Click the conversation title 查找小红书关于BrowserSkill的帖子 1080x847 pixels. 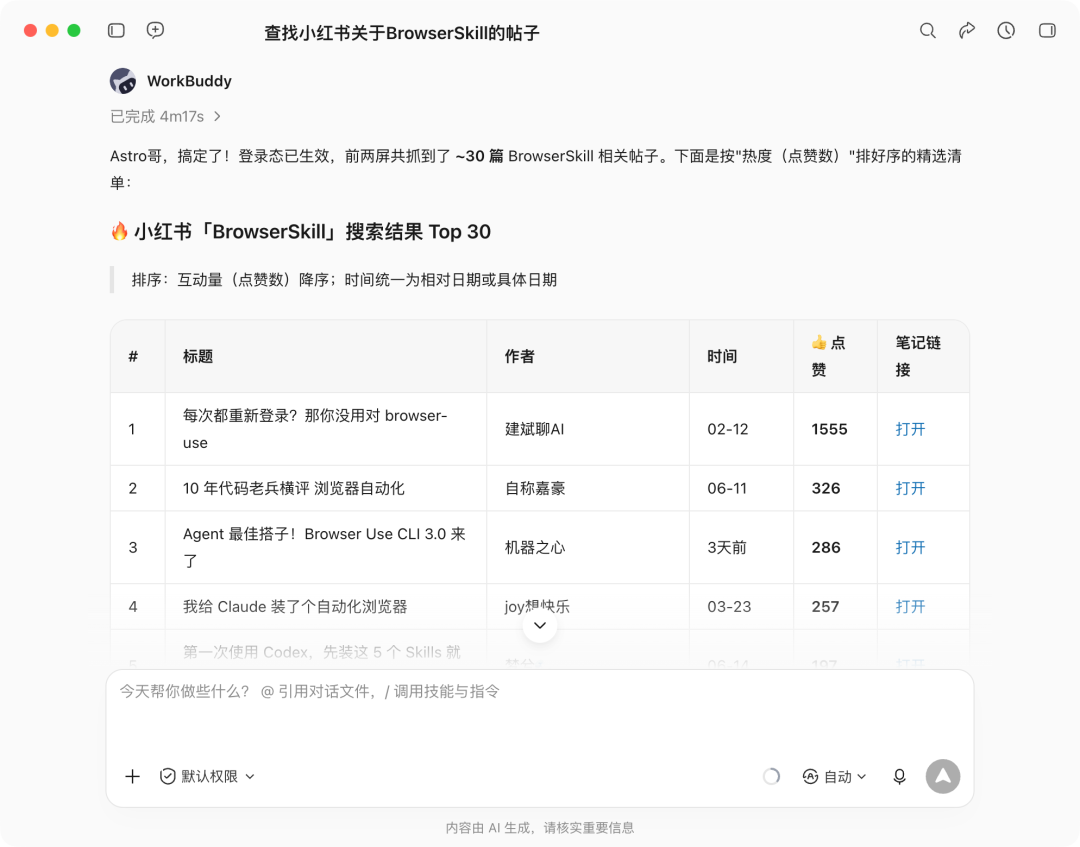[x=402, y=33]
